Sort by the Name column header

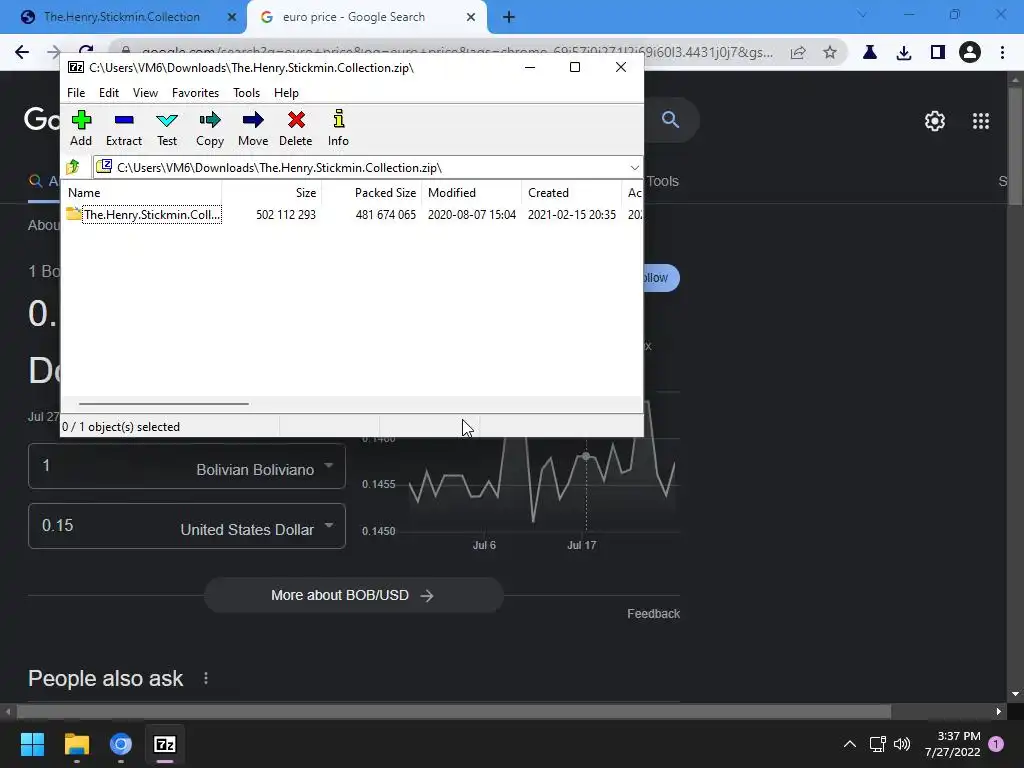tap(143, 193)
